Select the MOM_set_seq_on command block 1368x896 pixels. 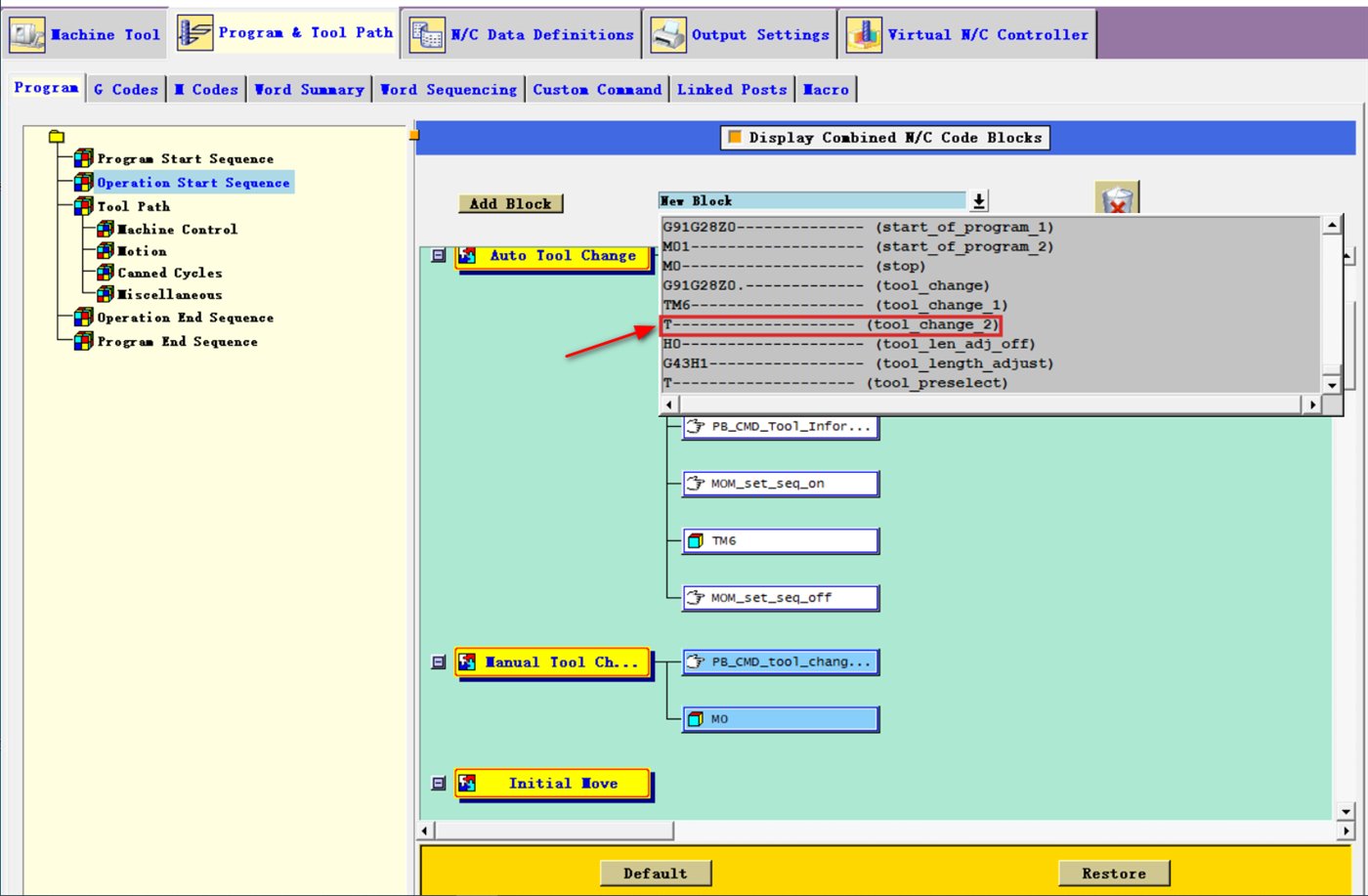(781, 484)
